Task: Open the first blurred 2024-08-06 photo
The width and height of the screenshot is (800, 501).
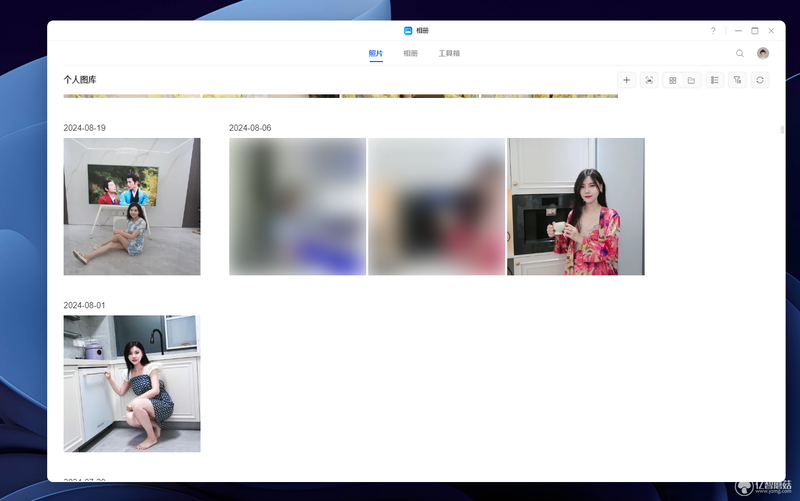Action: [x=297, y=207]
